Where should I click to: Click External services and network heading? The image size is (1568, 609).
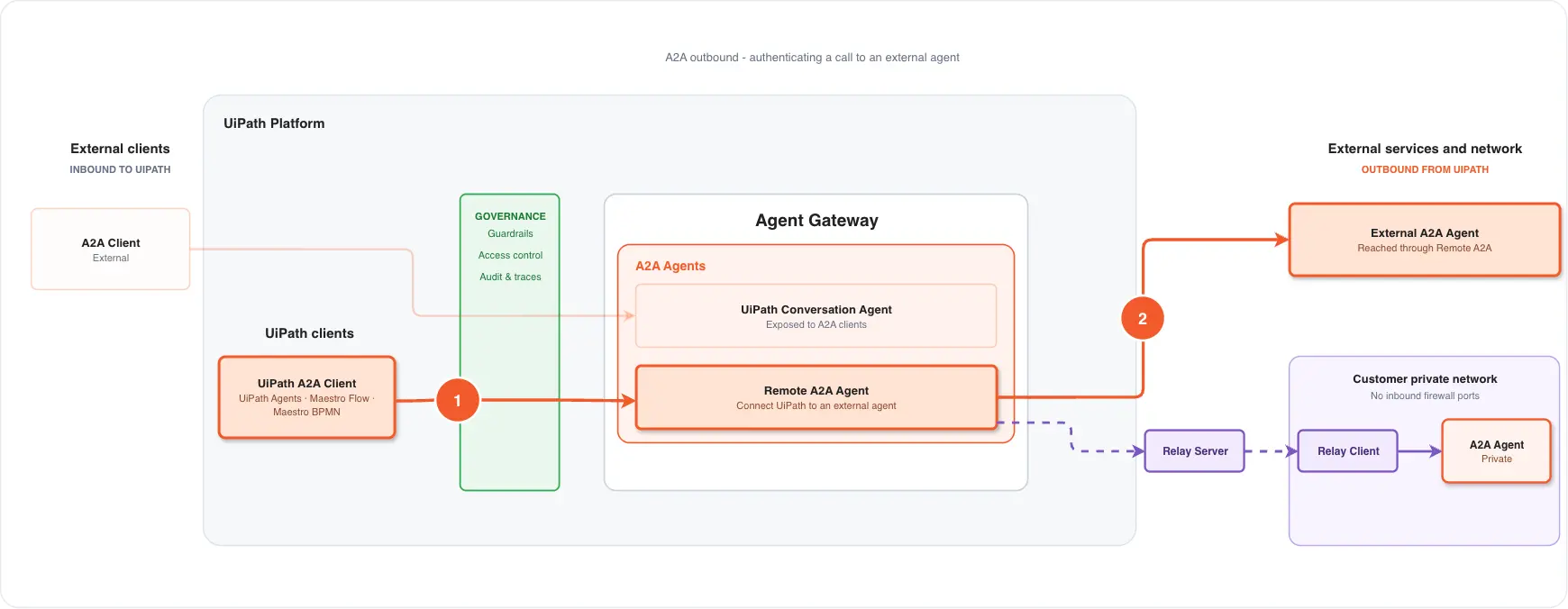pos(1425,149)
